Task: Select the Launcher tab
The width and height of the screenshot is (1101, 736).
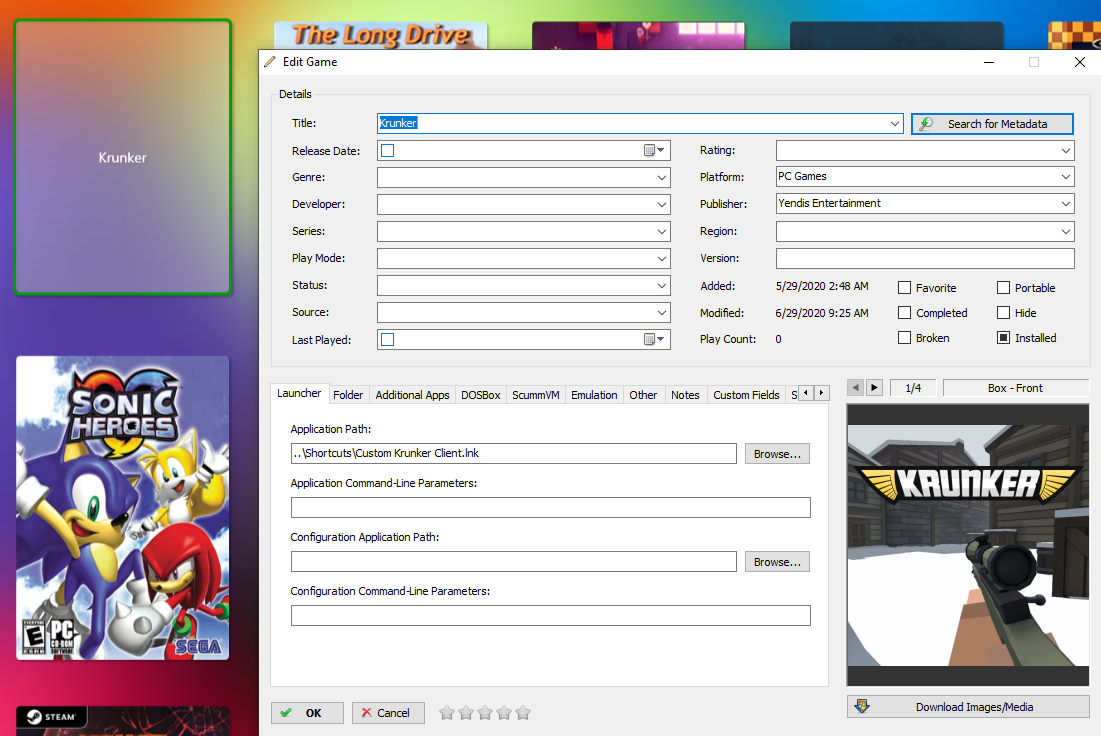Action: pos(299,393)
